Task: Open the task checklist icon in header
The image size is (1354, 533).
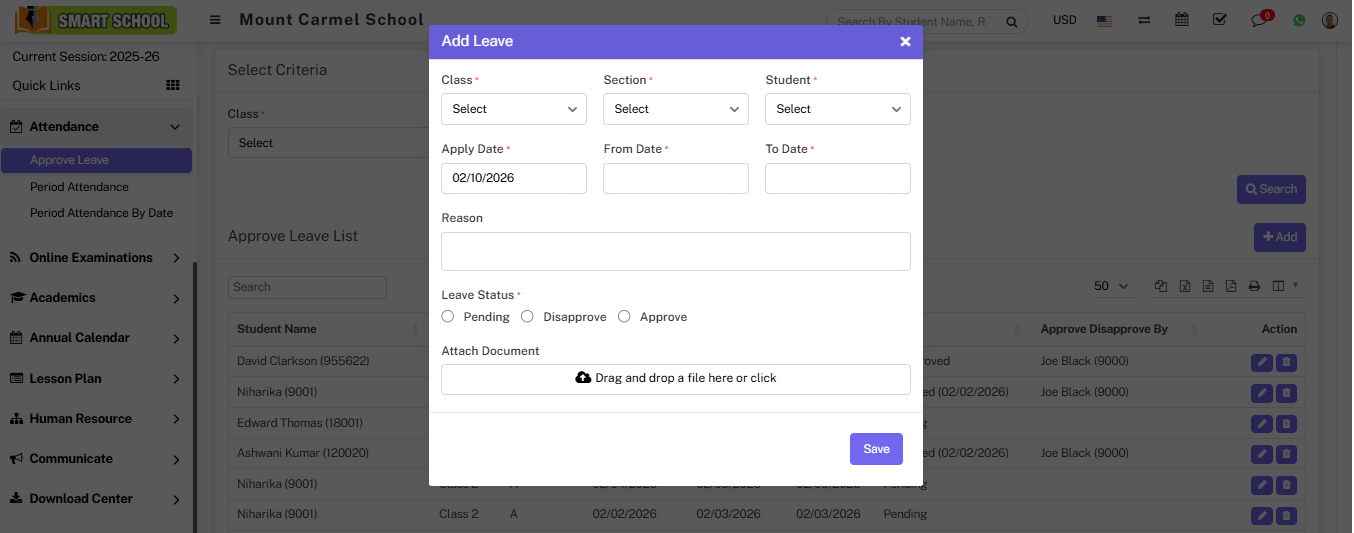Action: point(1219,20)
